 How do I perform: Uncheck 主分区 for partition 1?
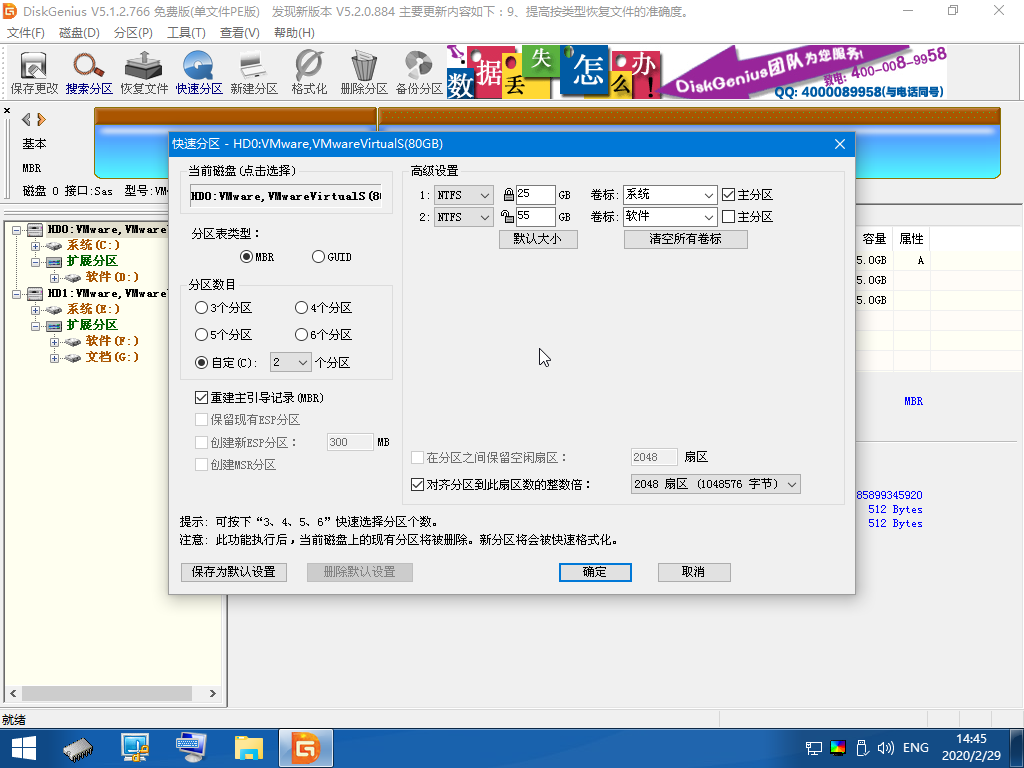tap(729, 195)
